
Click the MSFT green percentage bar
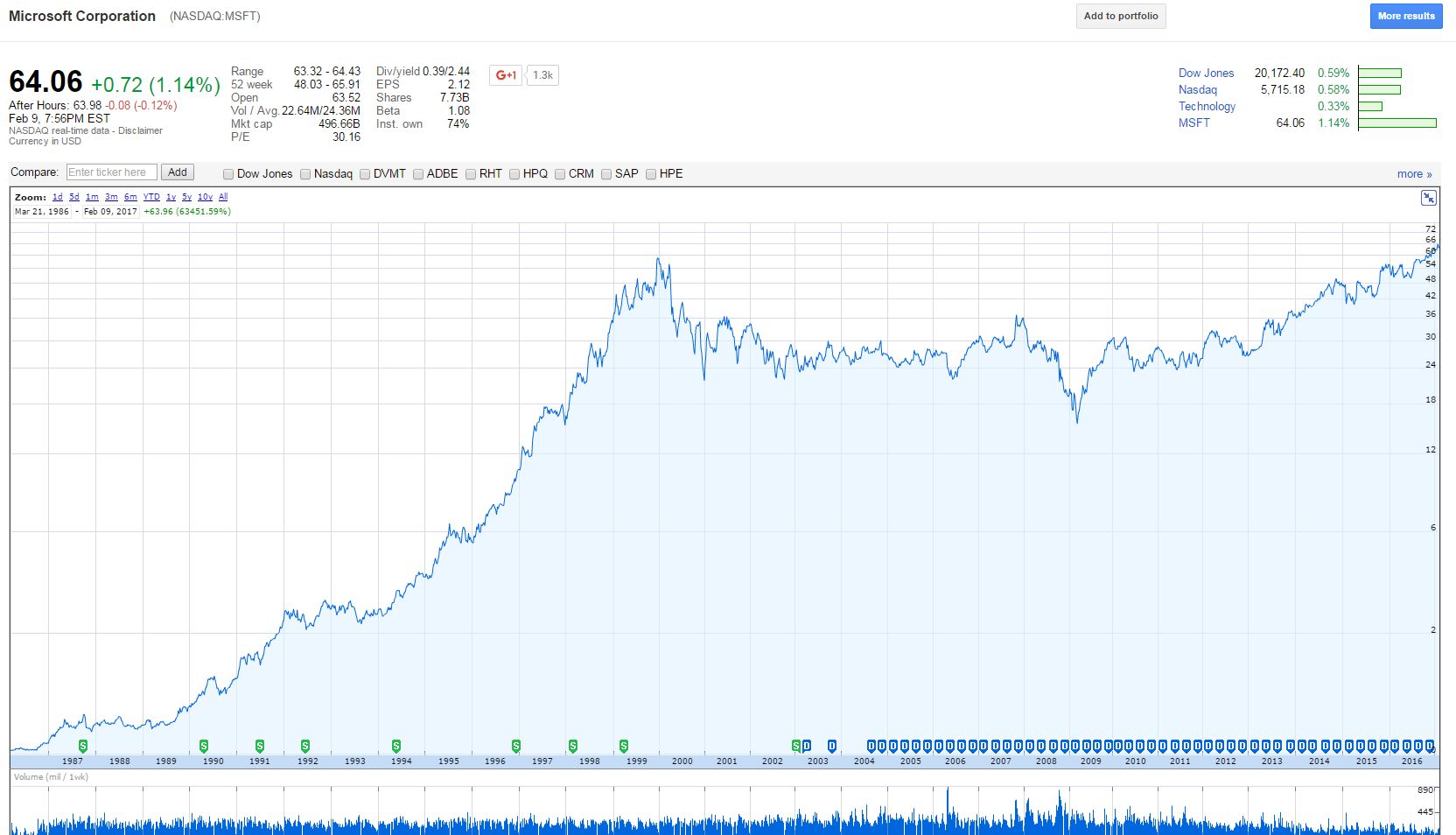1396,123
